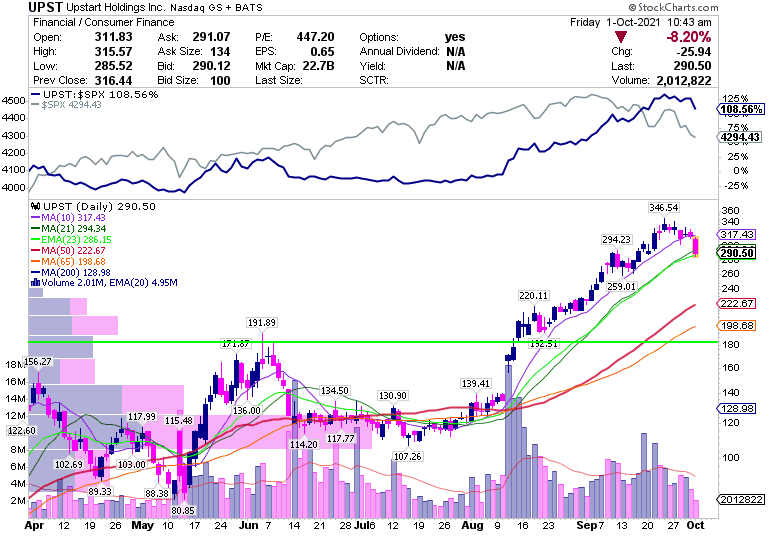This screenshot has height=537, width=773.
Task: Click the 134.50 price label
Action: pos(335,391)
